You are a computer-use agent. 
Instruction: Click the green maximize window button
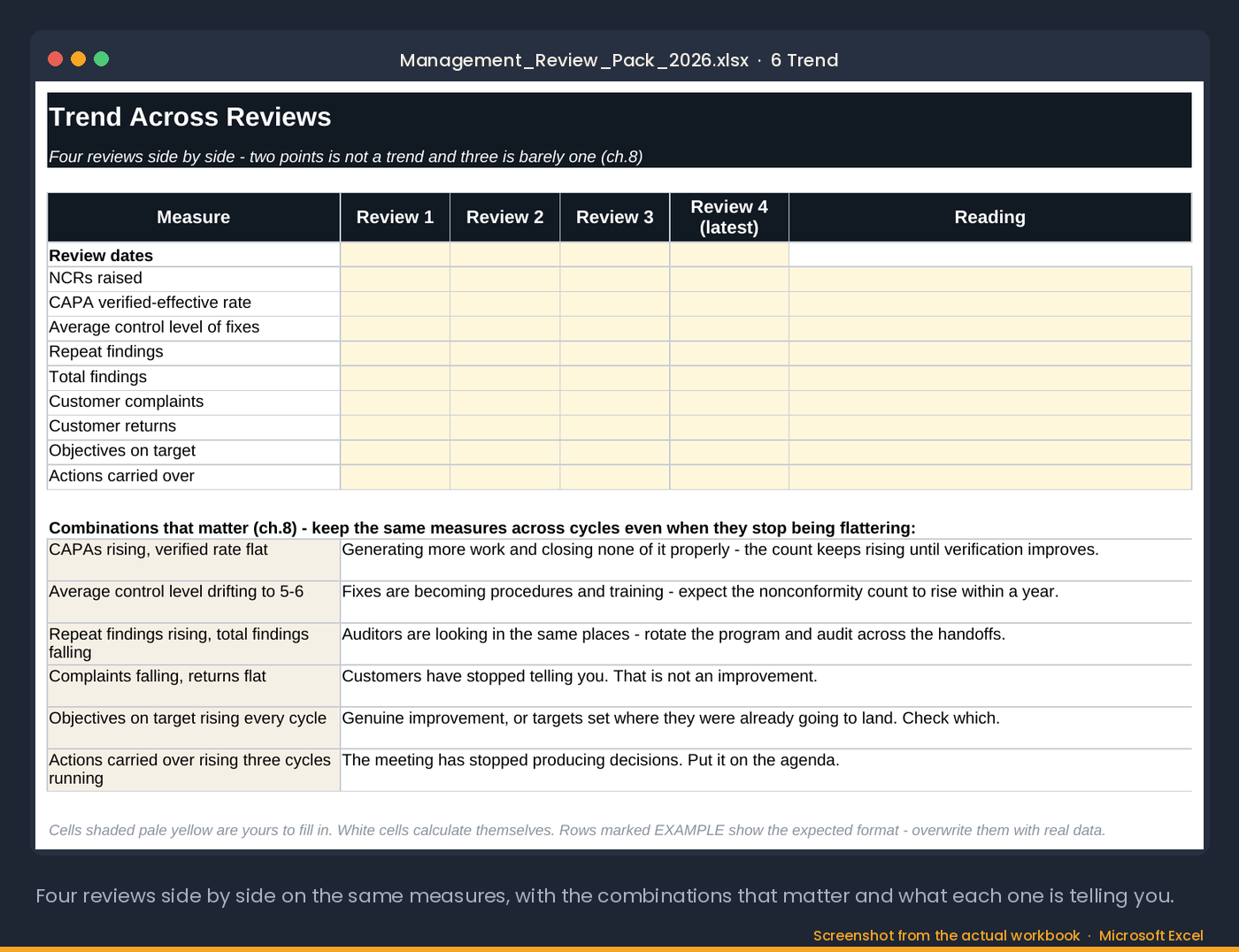101,59
